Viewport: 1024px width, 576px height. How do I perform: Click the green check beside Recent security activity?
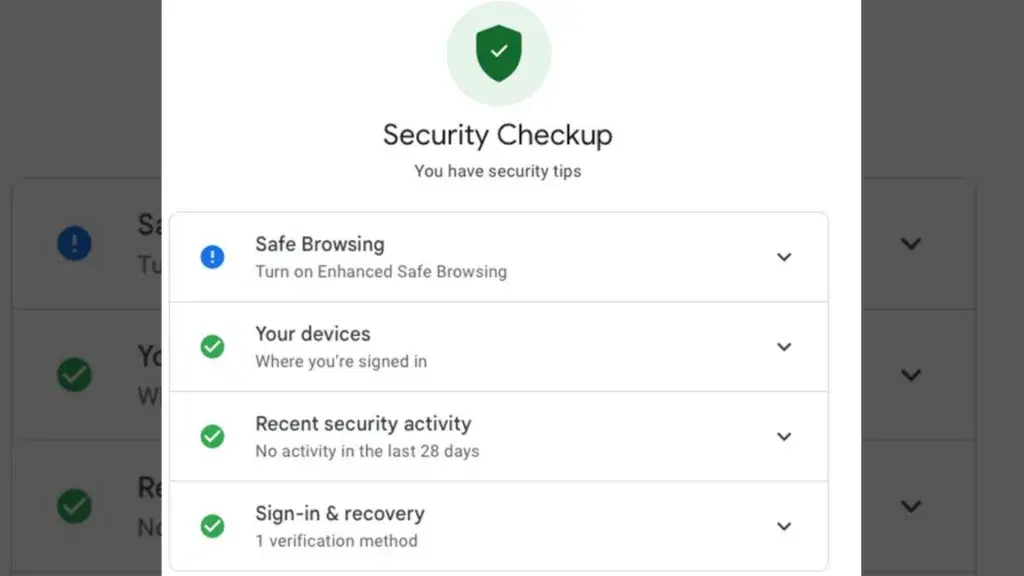point(212,436)
